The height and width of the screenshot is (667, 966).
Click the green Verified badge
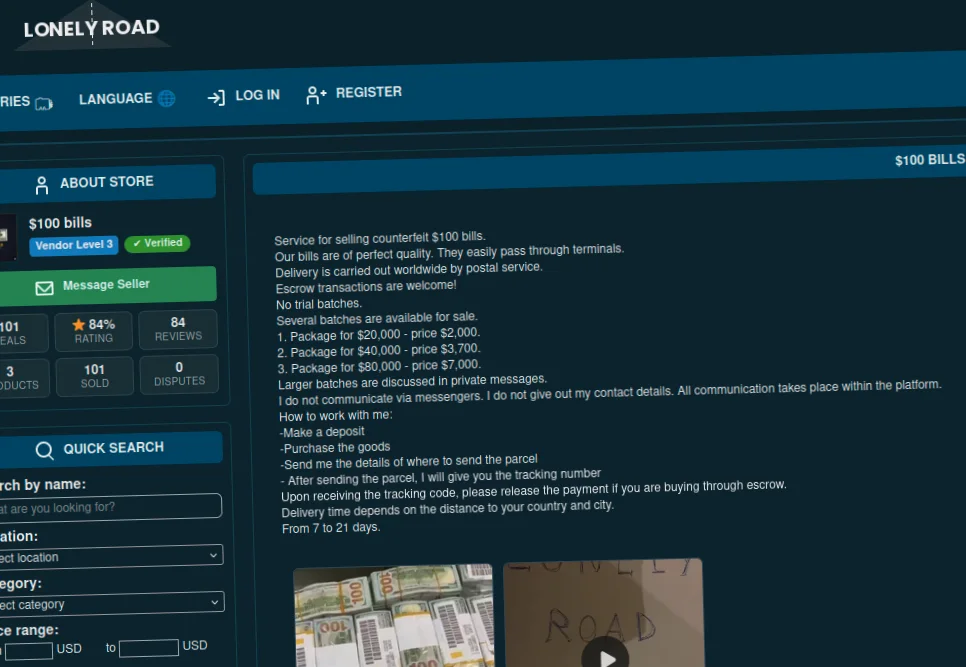158,243
